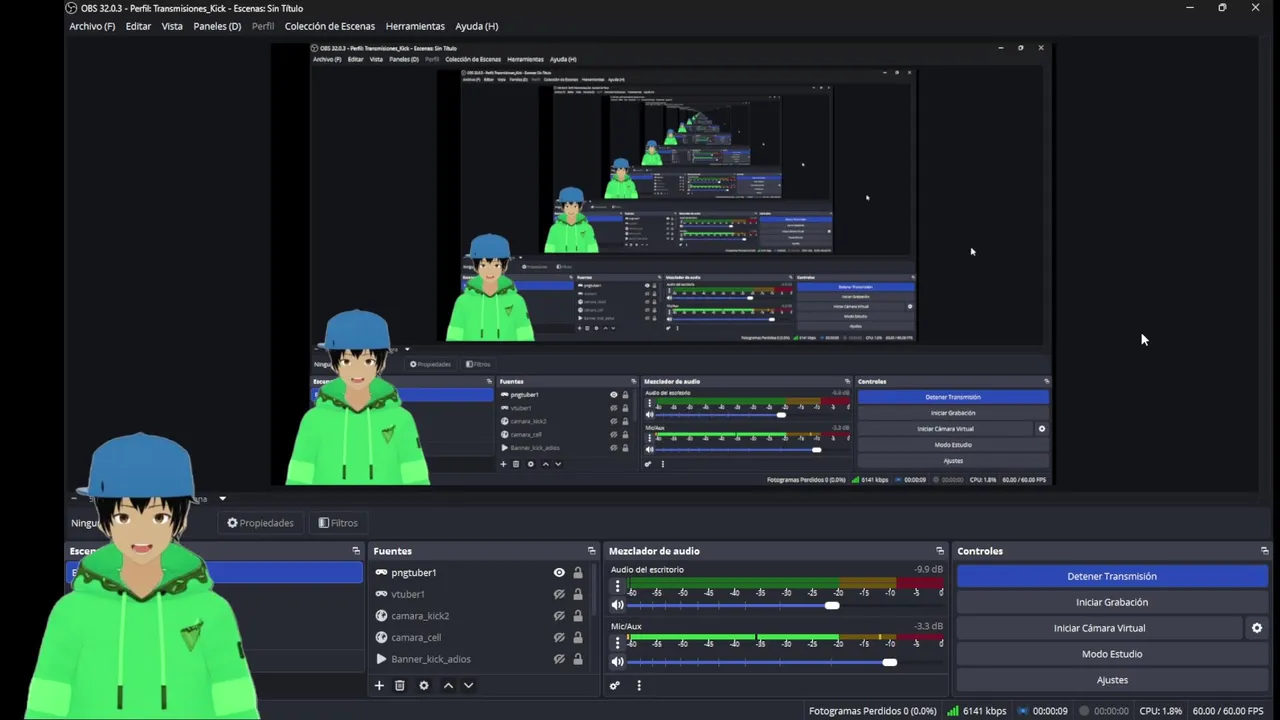
Task: Click Detener Transmisión to stop streaming
Action: pyautogui.click(x=1112, y=576)
